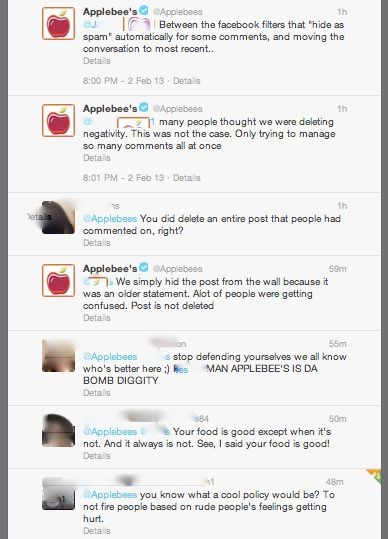Click verified badge on the 'many people thought' tweet
The image size is (388, 539).
point(144,107)
